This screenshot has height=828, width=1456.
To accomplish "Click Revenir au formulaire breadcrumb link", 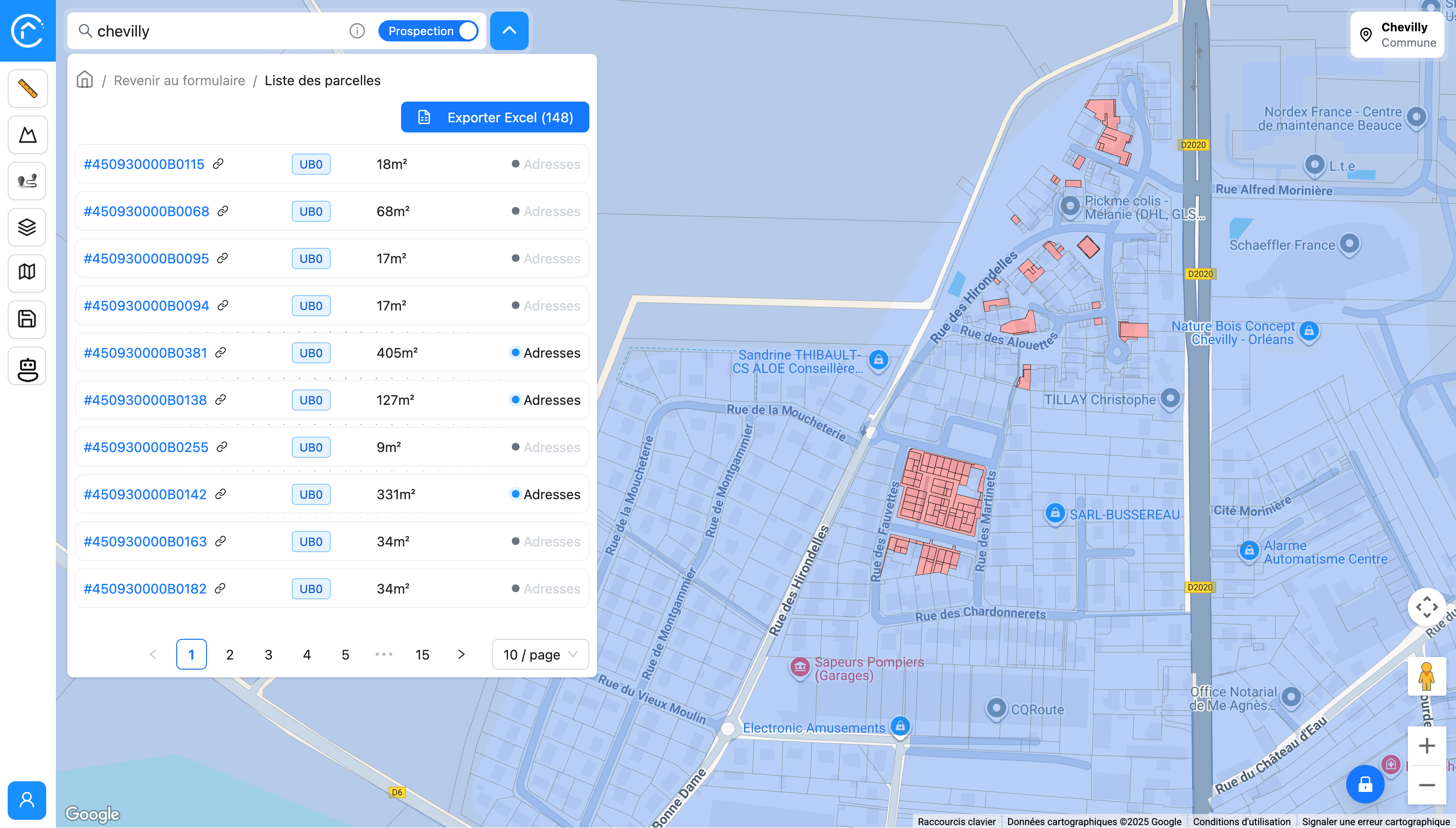I will coord(179,80).
